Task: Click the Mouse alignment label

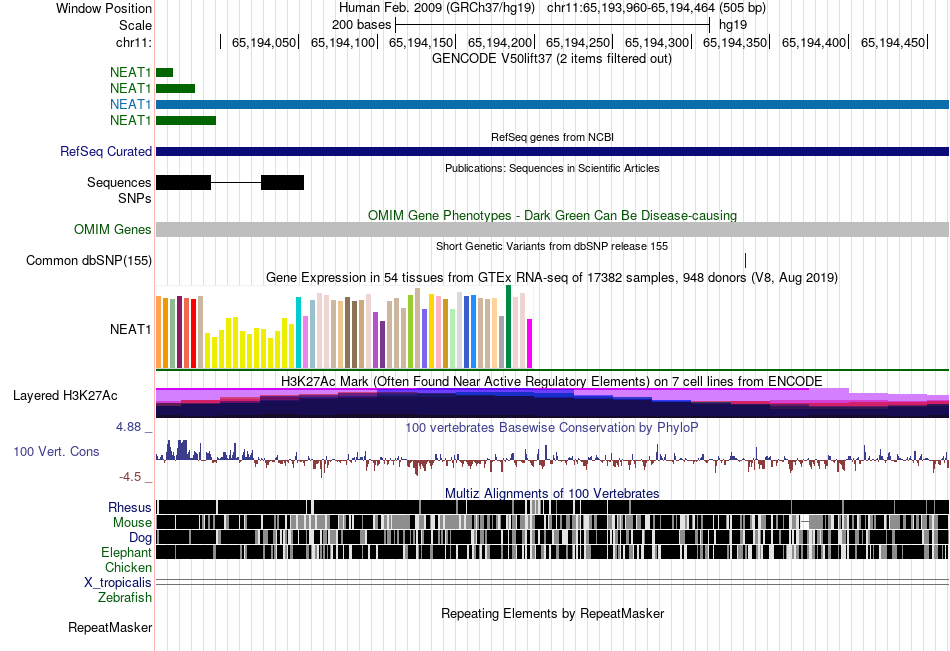Action: click(x=132, y=522)
